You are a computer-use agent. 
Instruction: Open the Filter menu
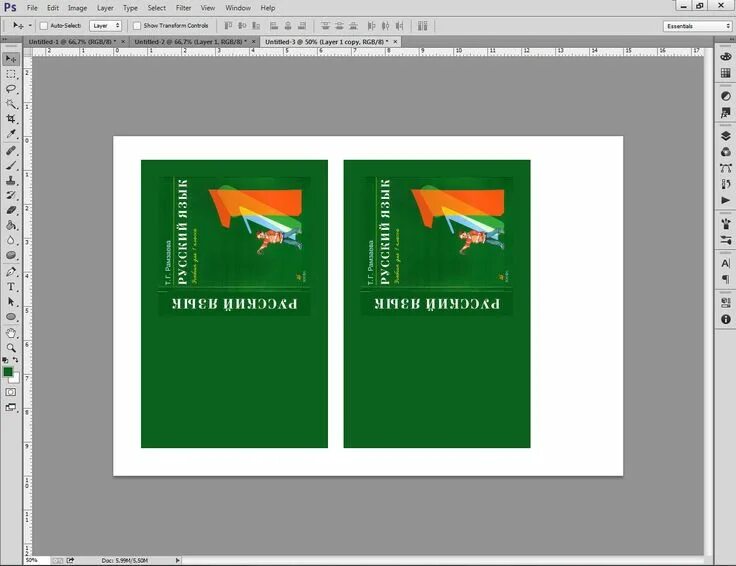[184, 8]
